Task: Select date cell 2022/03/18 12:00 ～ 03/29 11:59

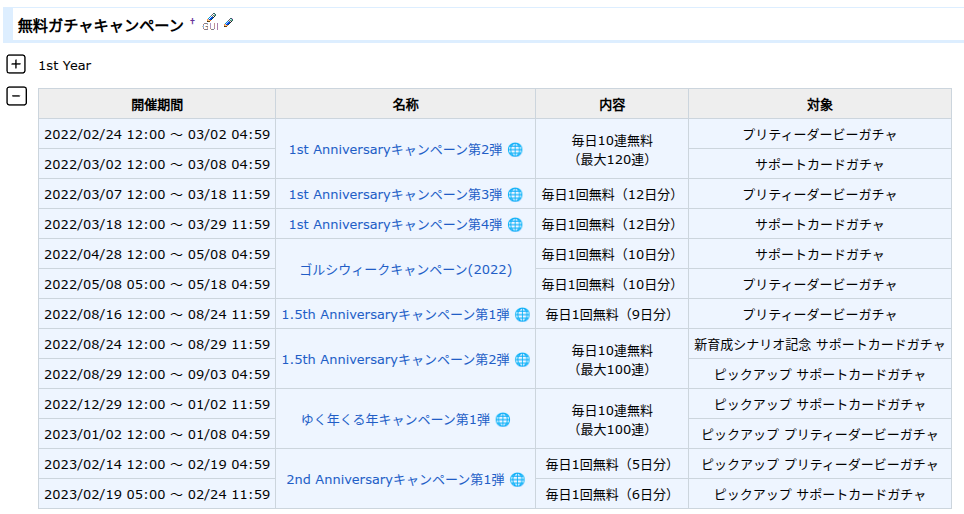Action: pos(157,224)
